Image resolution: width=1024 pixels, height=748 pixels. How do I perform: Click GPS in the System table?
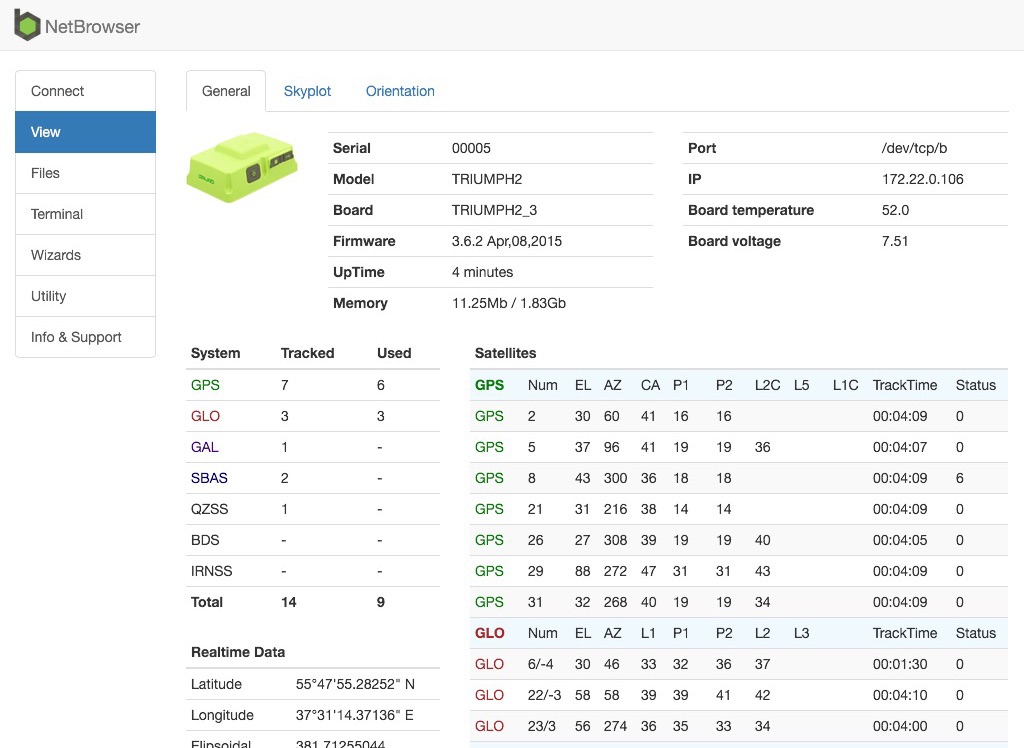(x=205, y=385)
